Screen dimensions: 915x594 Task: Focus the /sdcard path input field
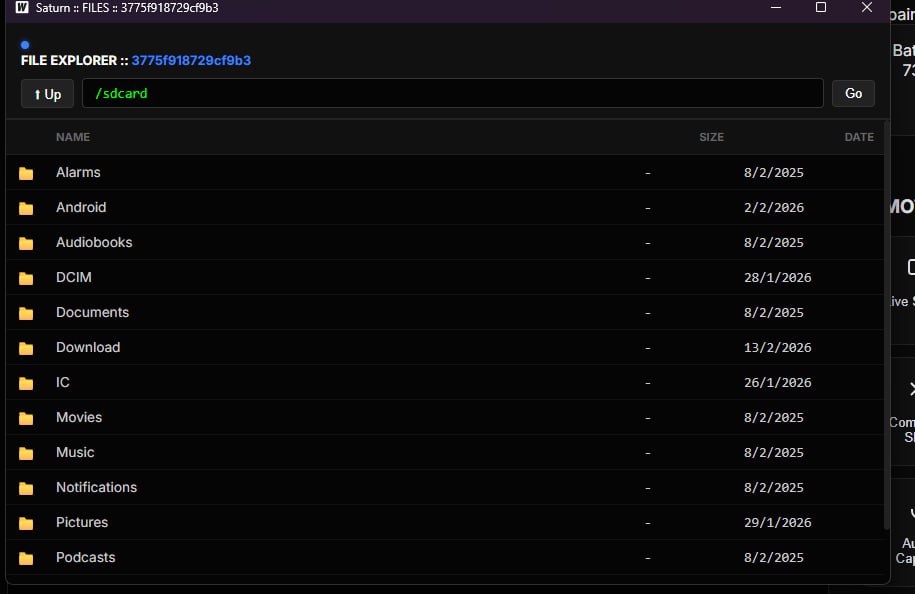pos(453,93)
